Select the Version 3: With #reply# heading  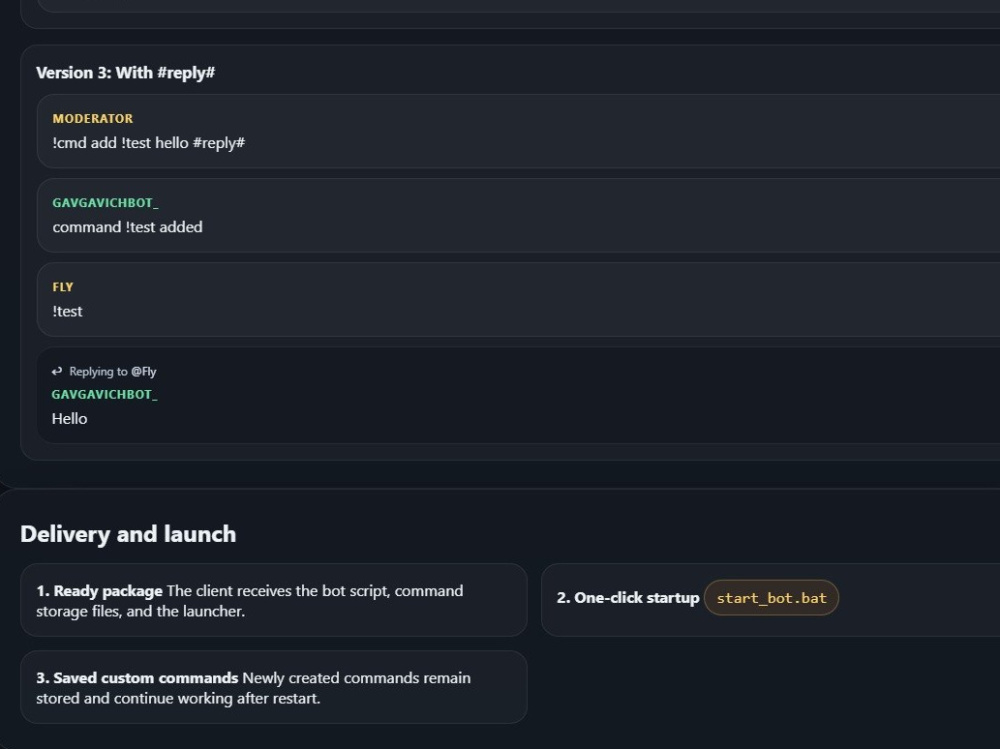pyautogui.click(x=125, y=73)
